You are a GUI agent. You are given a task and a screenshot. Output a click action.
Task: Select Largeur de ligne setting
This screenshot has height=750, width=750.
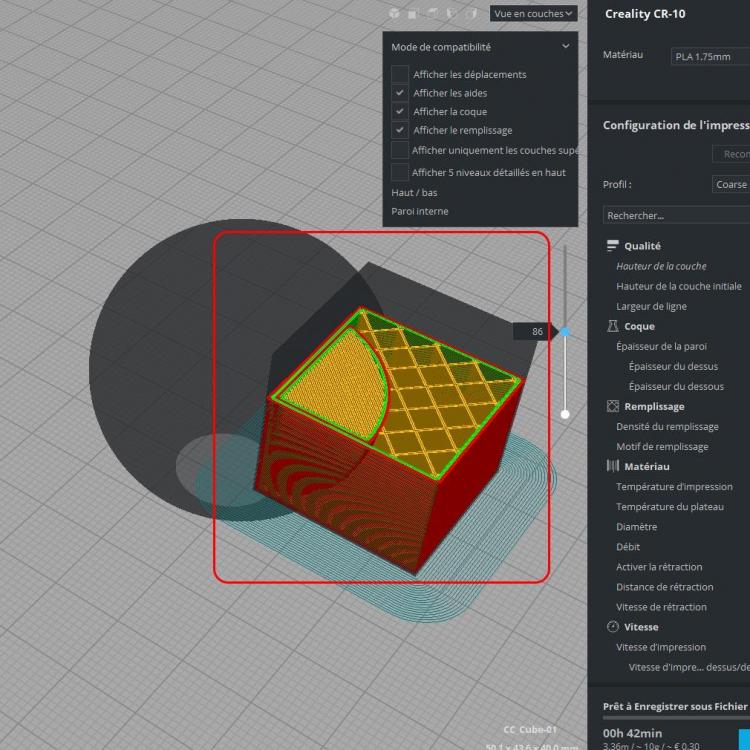click(651, 306)
